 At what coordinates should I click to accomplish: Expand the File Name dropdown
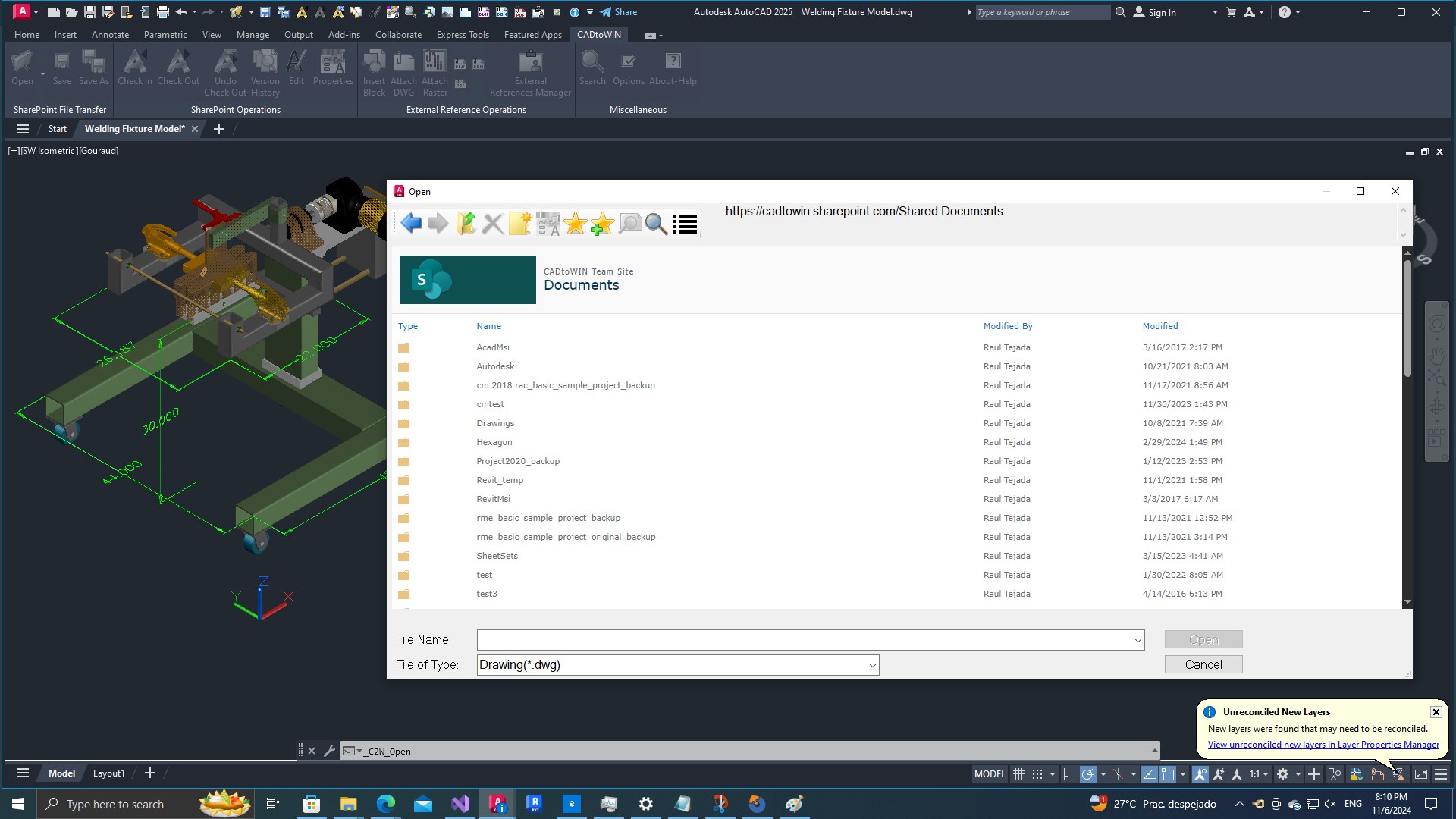point(1137,641)
